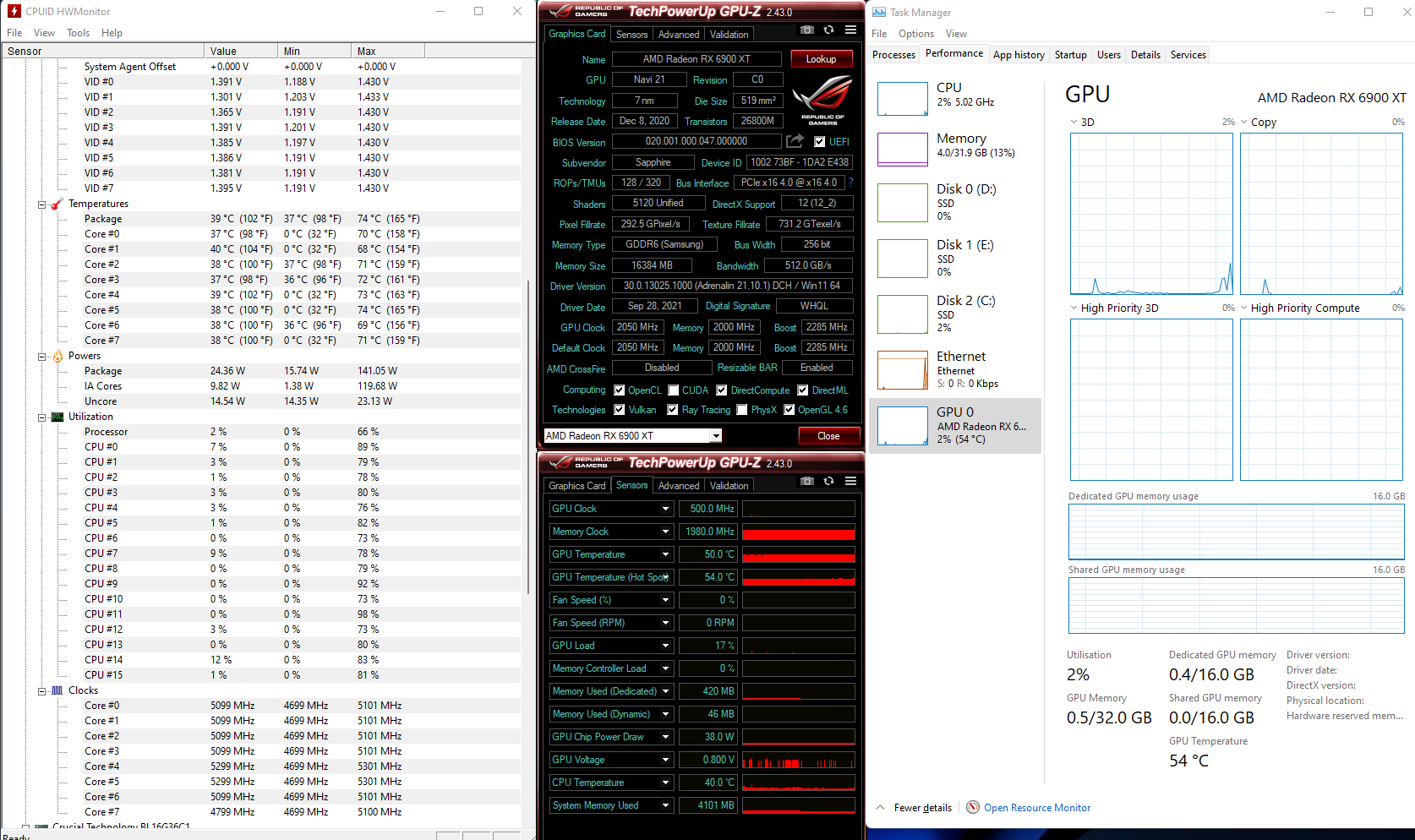The image size is (1415, 840).
Task: Select the GPU 0 mini graph in Task Manager
Action: 903,426
